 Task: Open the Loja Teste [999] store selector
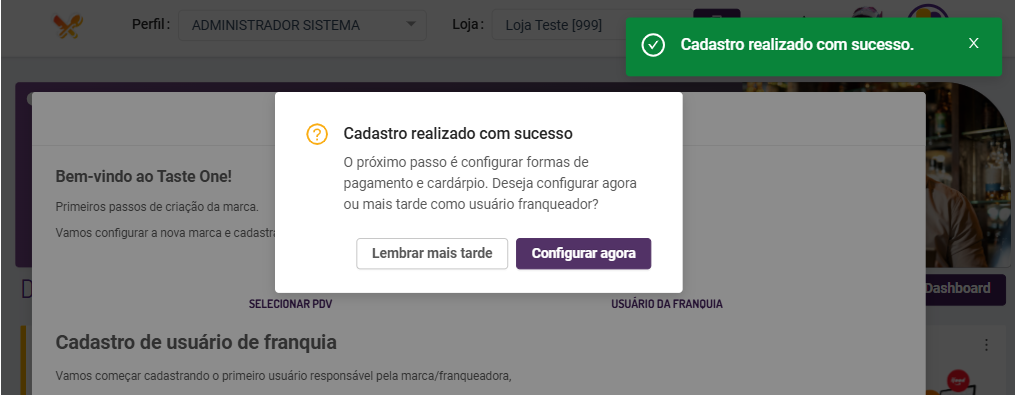[558, 25]
